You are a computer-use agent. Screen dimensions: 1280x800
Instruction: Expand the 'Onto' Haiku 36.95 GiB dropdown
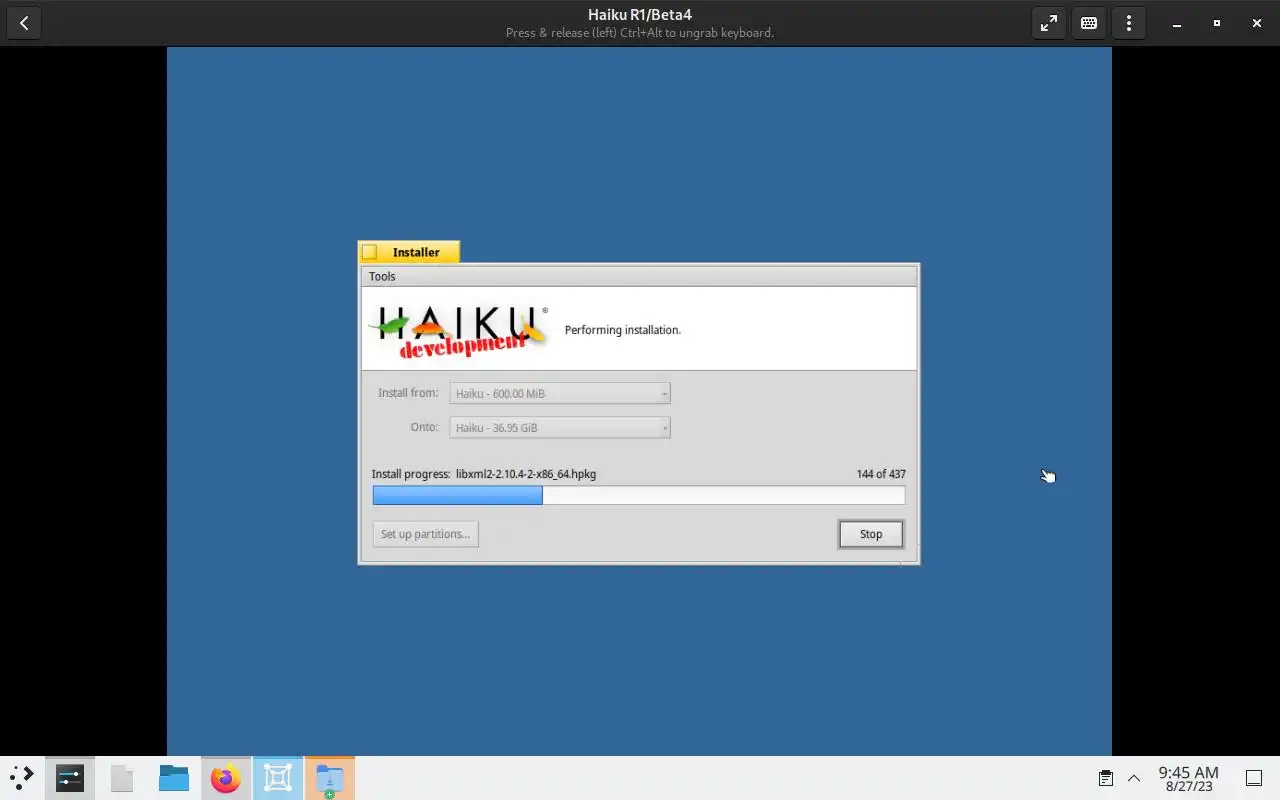click(560, 427)
